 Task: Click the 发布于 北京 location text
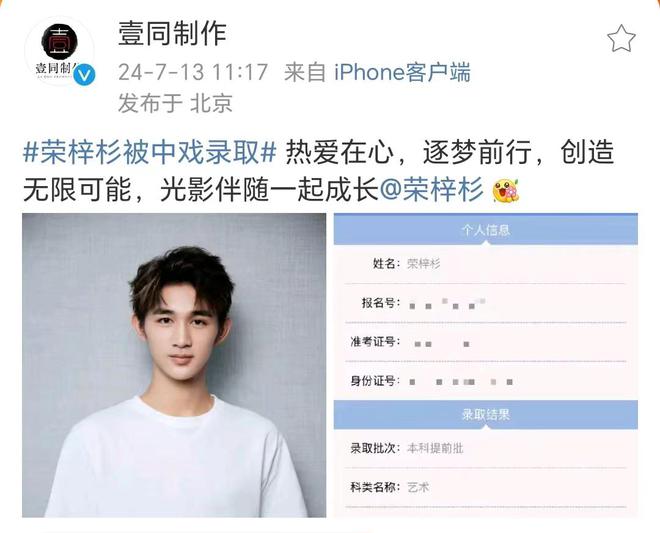coord(175,103)
